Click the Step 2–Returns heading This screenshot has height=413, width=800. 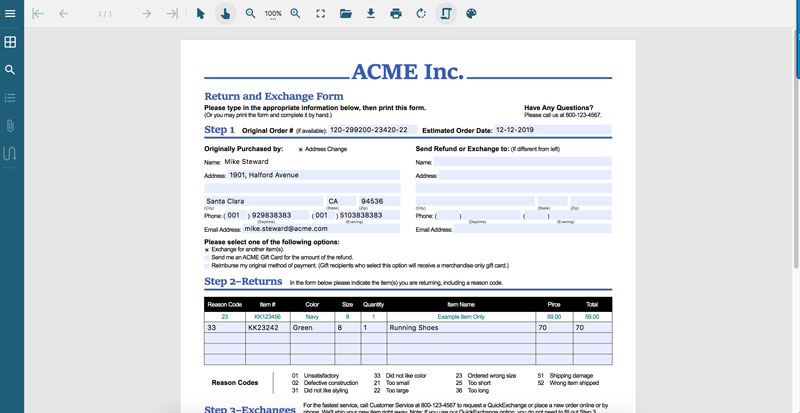point(243,281)
